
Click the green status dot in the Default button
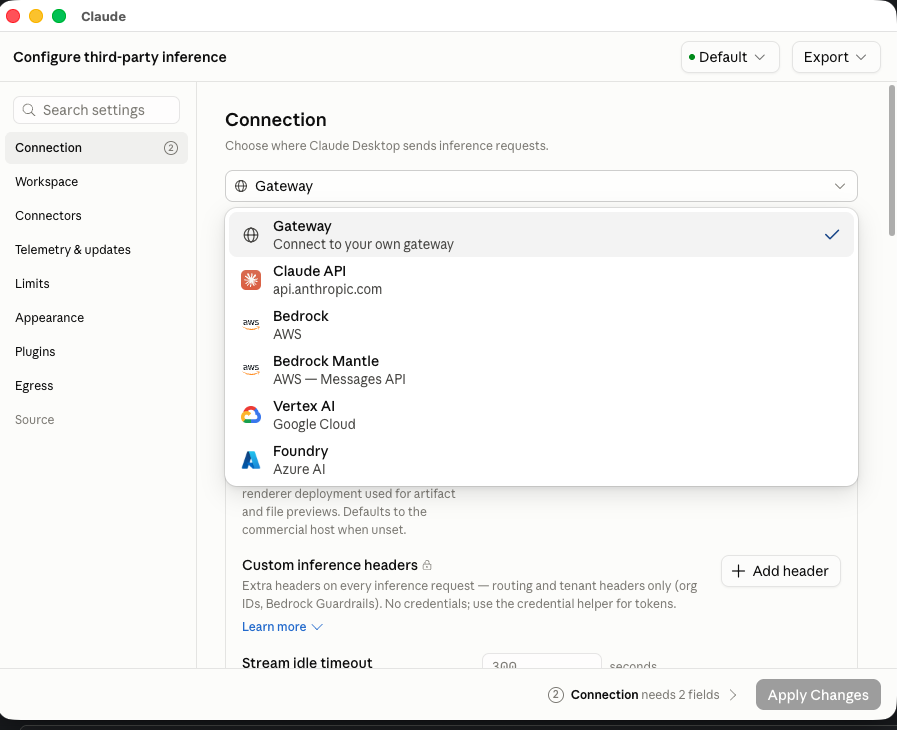pos(692,57)
